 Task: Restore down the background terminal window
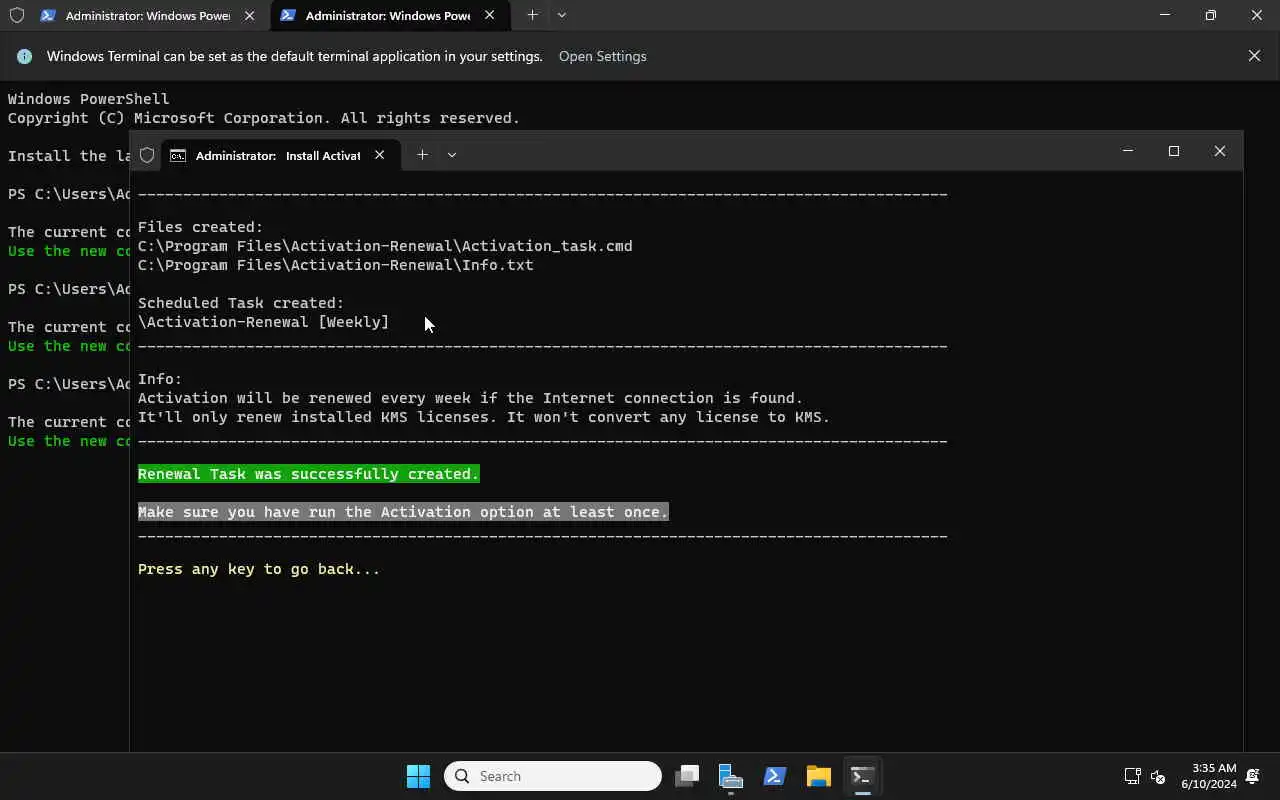(x=1211, y=15)
